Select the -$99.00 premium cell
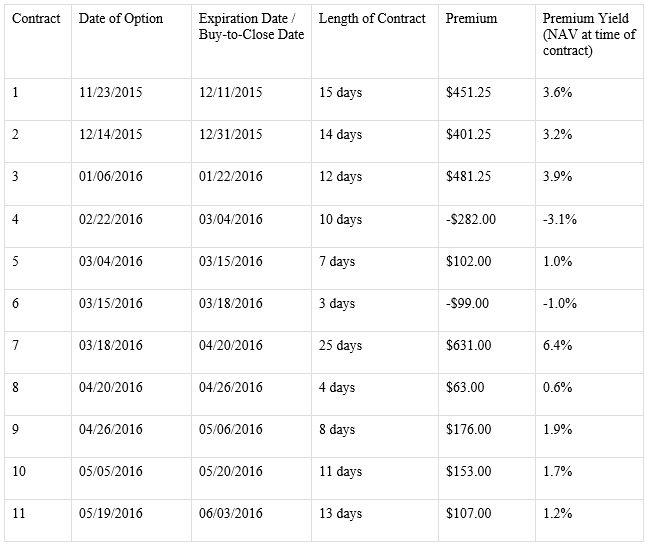This screenshot has width=647, height=545. (x=467, y=304)
